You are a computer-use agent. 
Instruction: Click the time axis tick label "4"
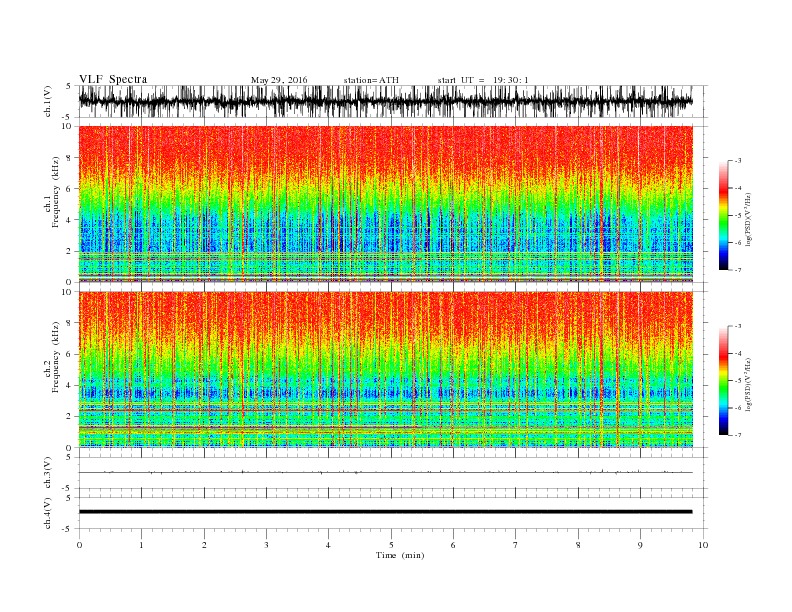coord(328,545)
